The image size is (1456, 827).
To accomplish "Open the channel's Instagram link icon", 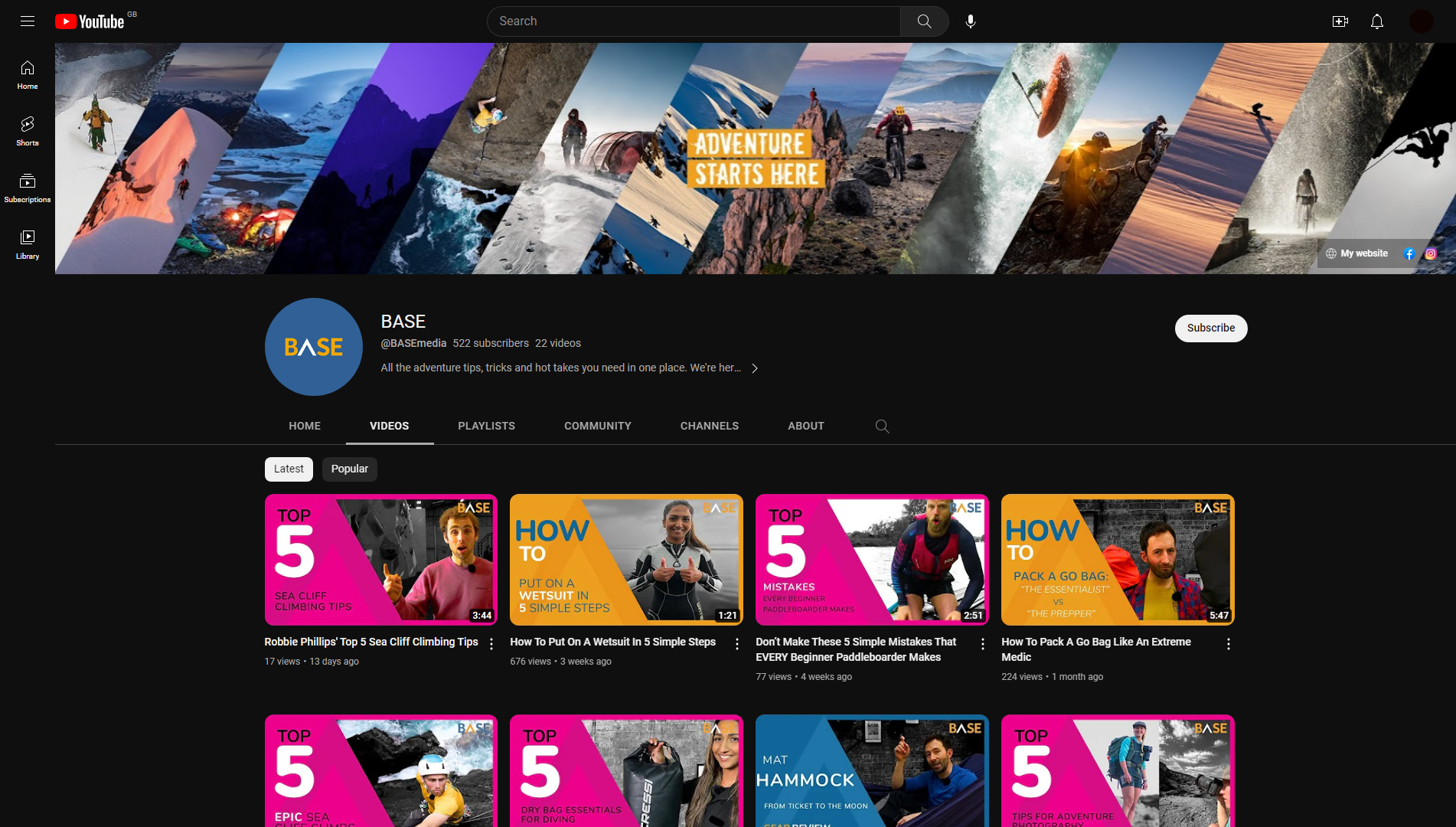I will (1430, 253).
